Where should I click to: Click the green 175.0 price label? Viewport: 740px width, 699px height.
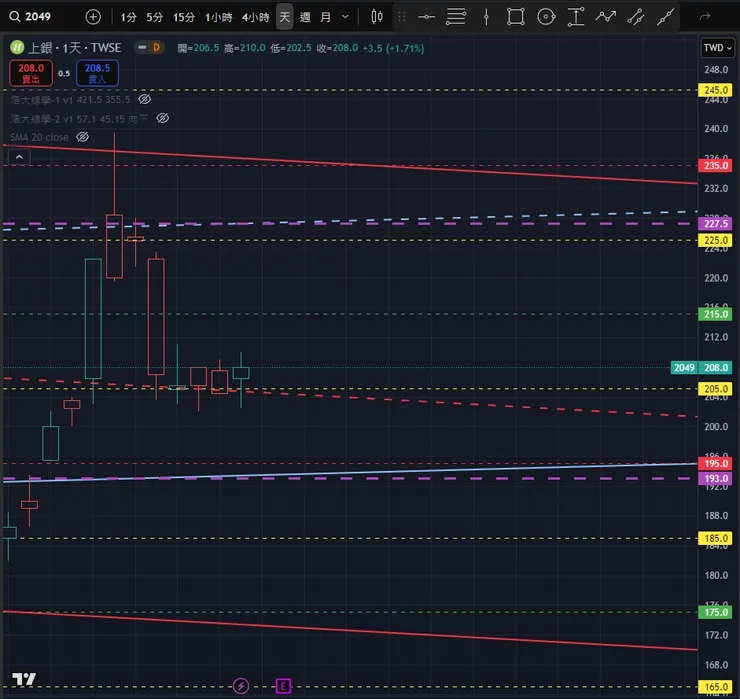tap(715, 613)
